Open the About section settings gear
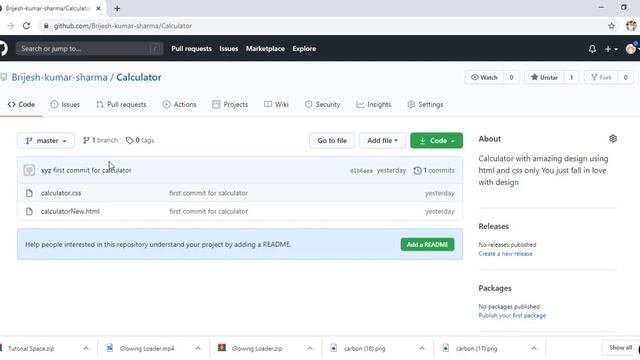 point(613,139)
